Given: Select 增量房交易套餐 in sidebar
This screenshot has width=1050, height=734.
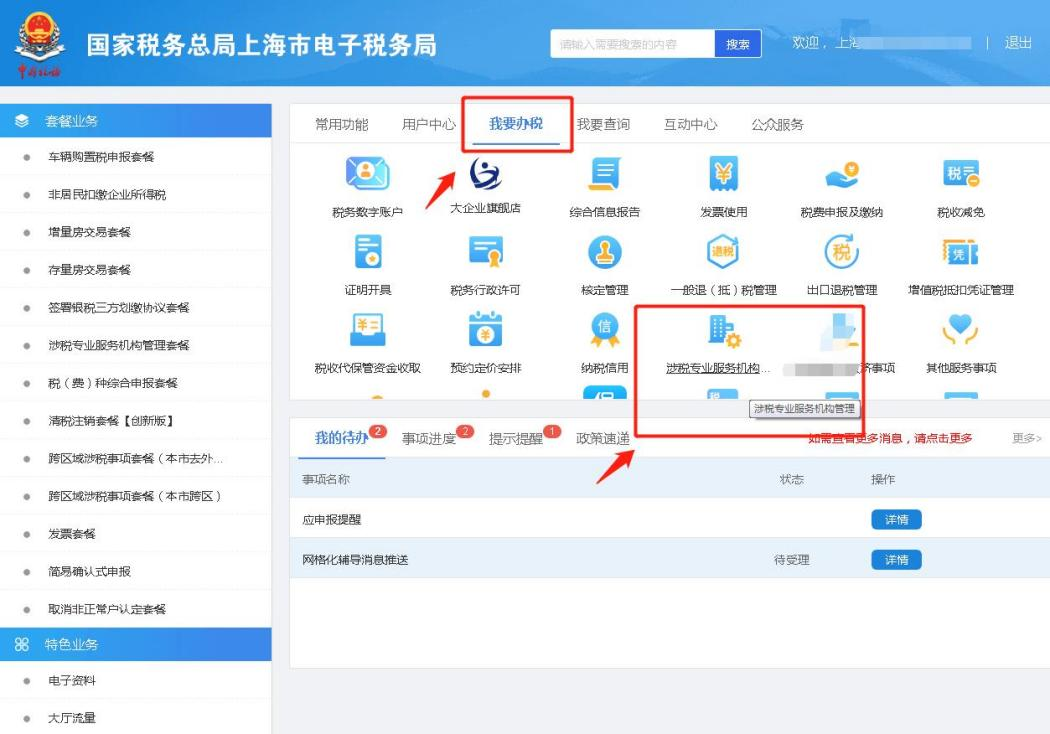Looking at the screenshot, I should point(89,232).
